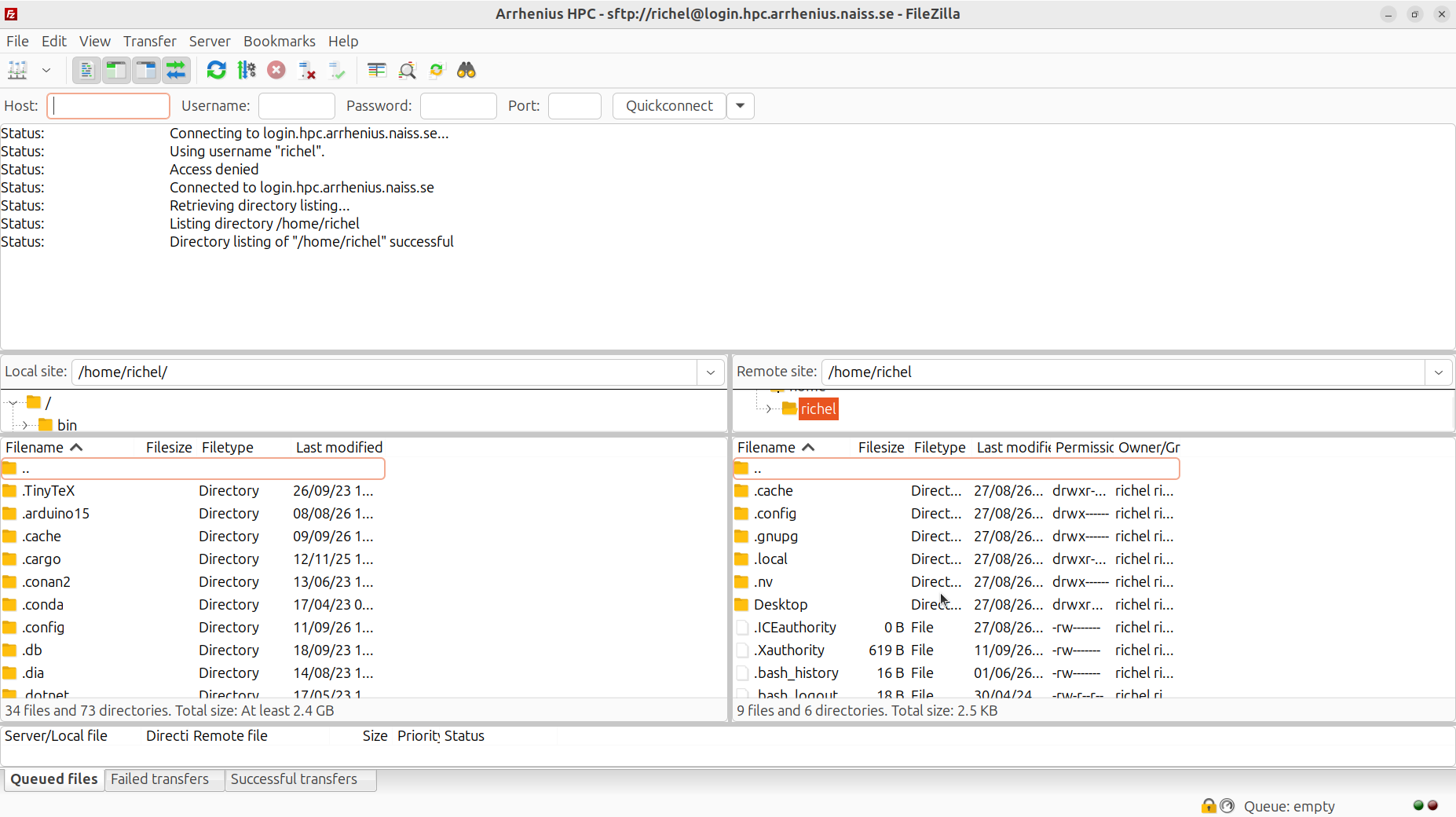
Task: Click the Remote site path field
Action: (1123, 372)
